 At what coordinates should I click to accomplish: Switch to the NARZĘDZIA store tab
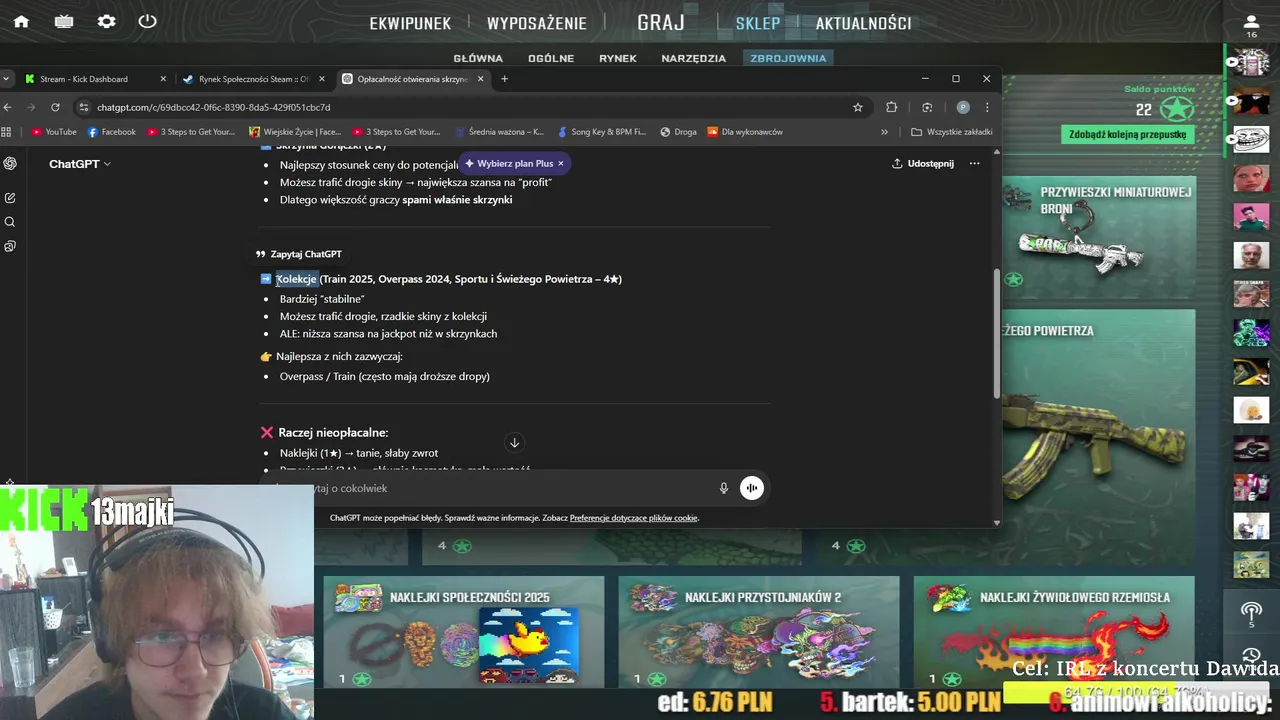point(693,58)
